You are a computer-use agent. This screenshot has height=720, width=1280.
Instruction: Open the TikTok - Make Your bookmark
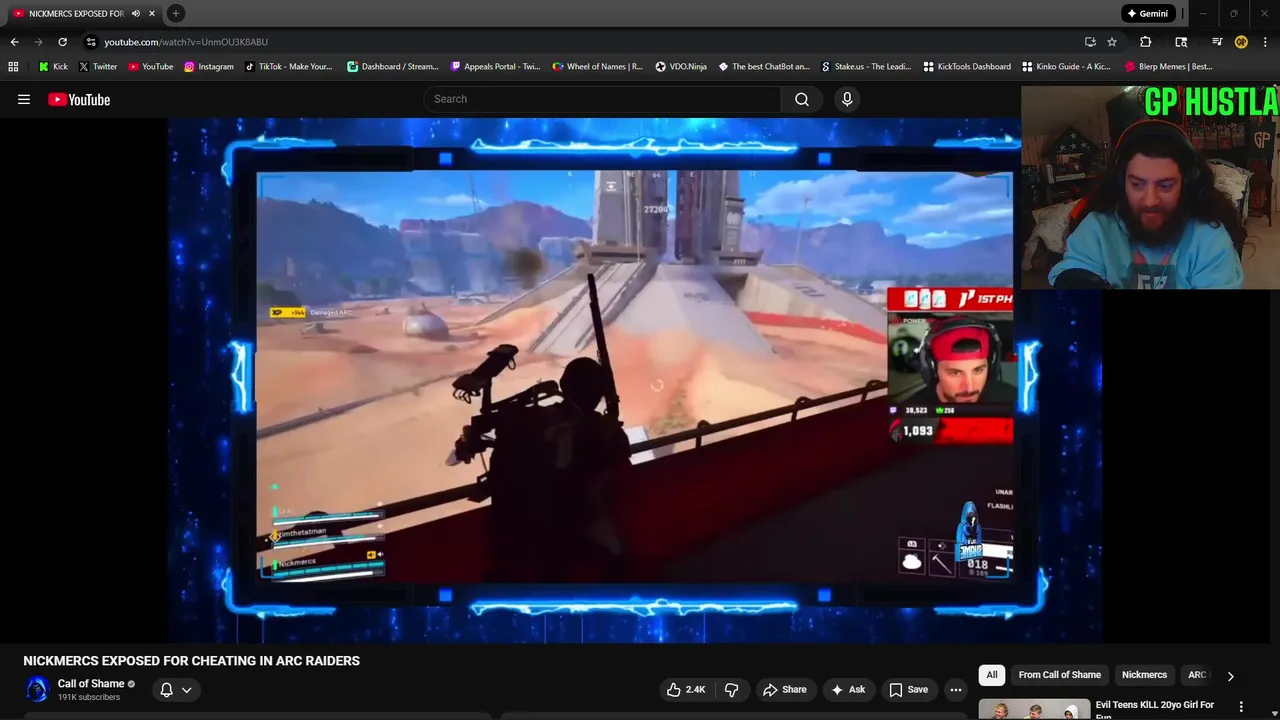tap(287, 67)
